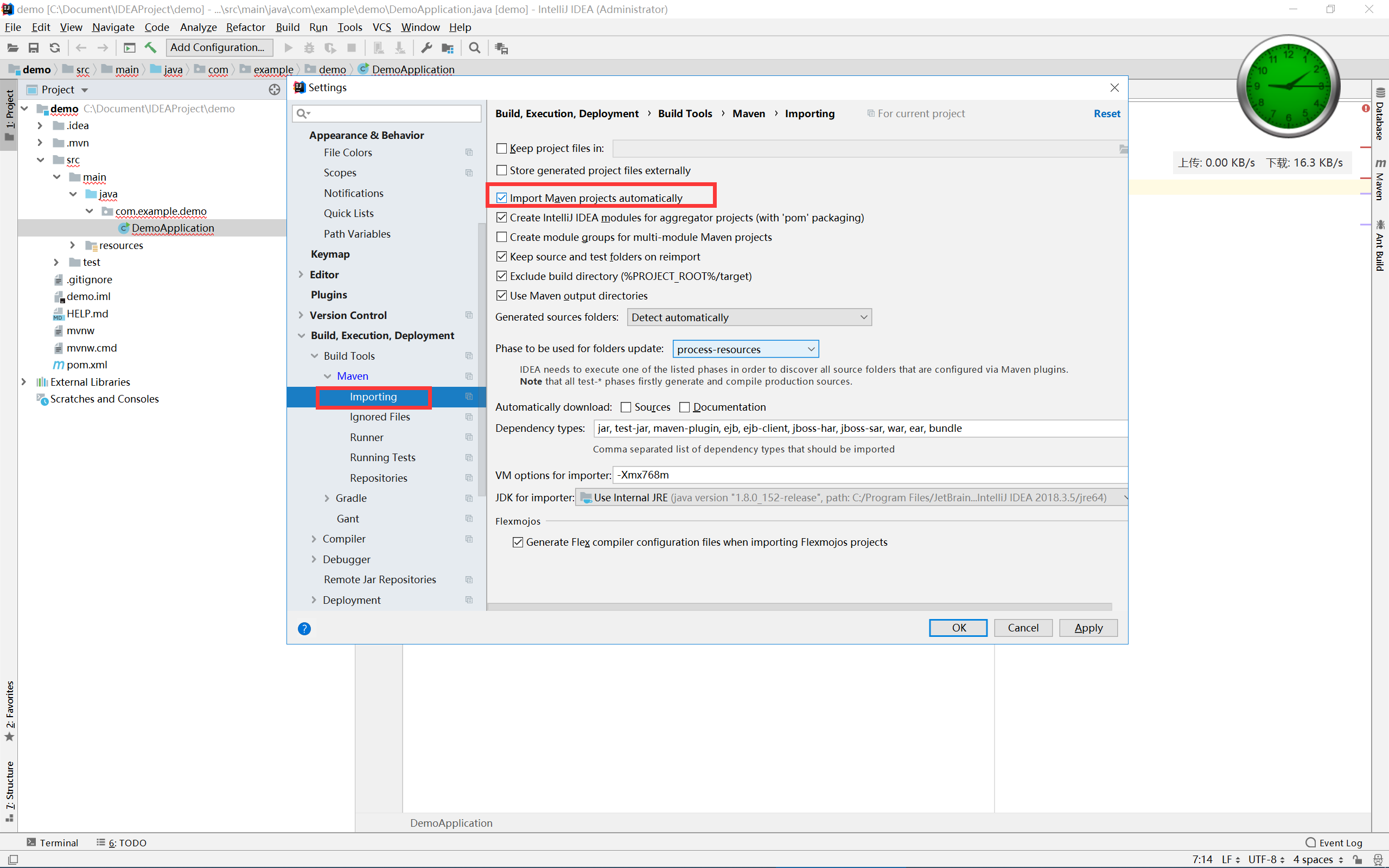Screen dimensions: 1389x868
Task: Click the Synchronize refresh icon in toolbar
Action: pos(54,48)
